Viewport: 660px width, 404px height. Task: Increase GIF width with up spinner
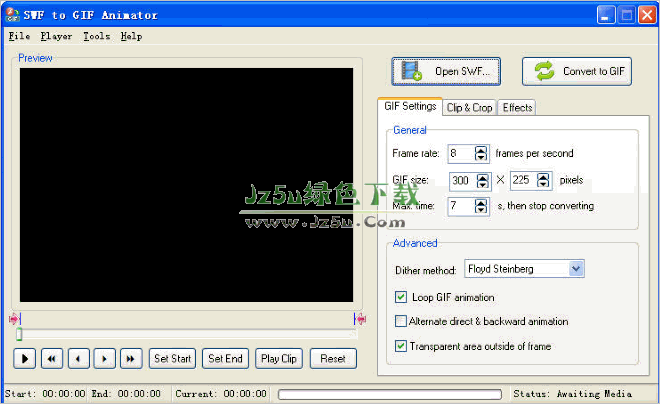482,178
